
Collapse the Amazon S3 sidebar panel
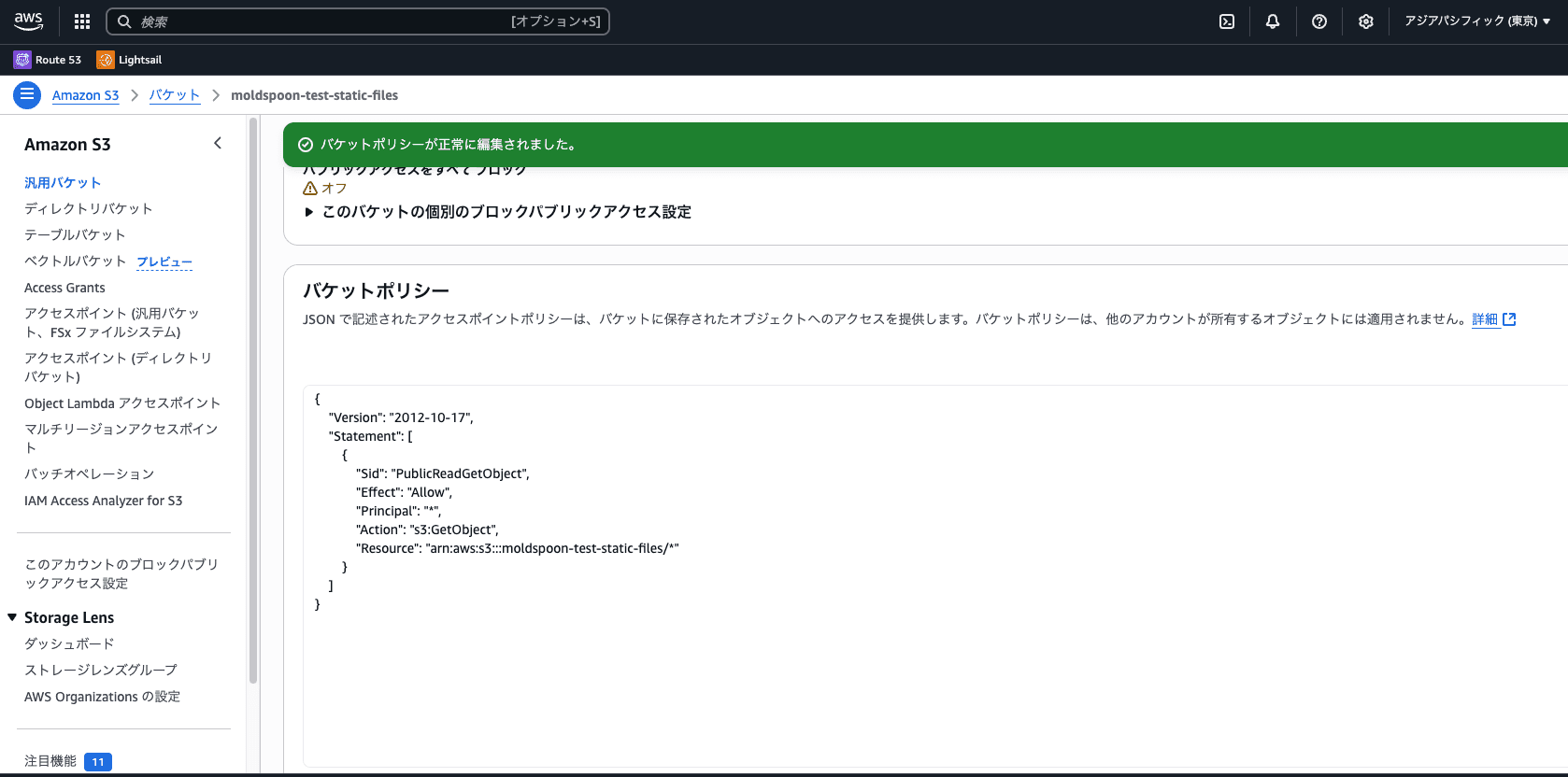[218, 143]
